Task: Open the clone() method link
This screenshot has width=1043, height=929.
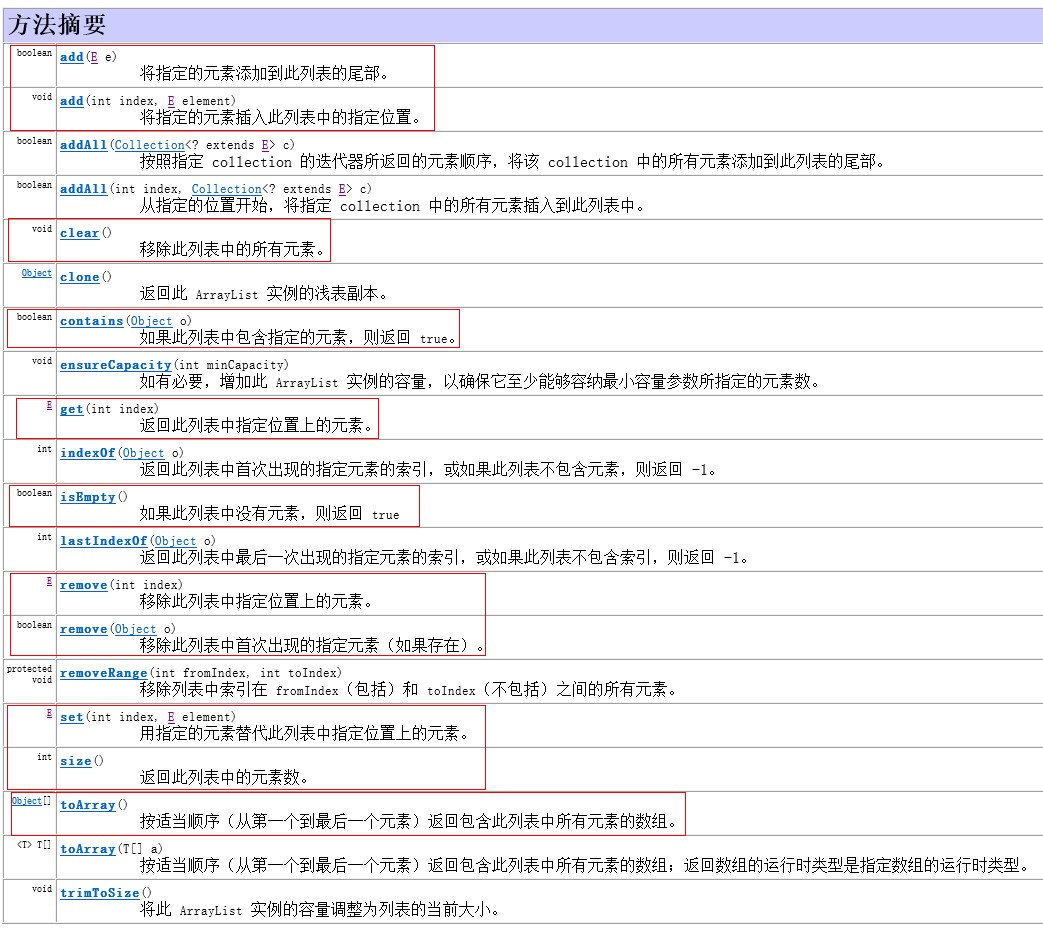Action: point(79,277)
